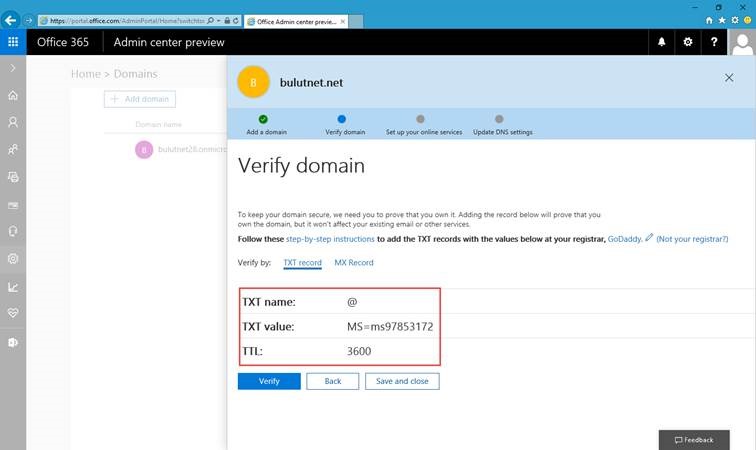This screenshot has height=450, width=756.
Task: Open the Home icon in sidebar
Action: [13, 95]
